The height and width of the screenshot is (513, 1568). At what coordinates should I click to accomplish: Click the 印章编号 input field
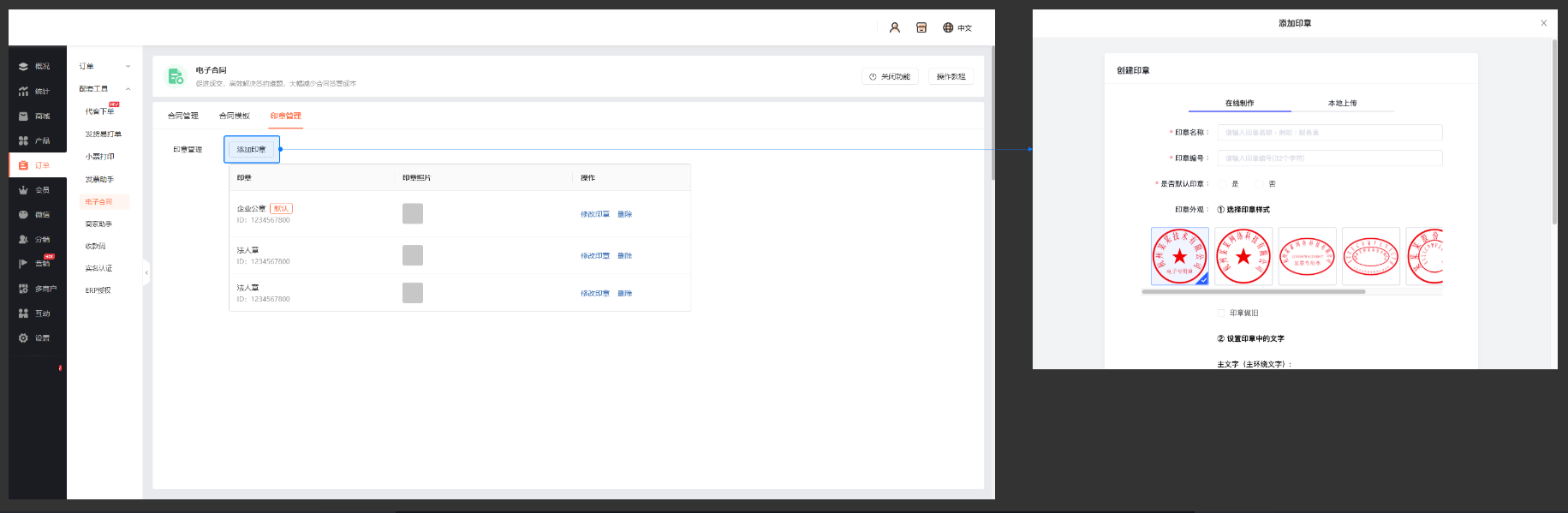pos(1330,158)
